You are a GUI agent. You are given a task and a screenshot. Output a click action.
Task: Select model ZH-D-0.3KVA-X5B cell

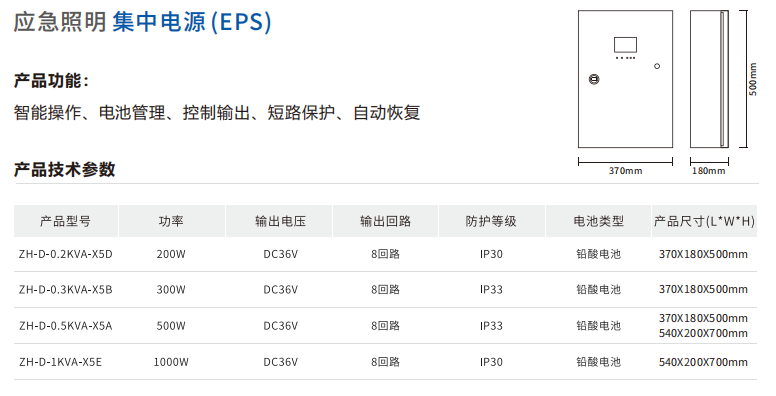coord(66,290)
